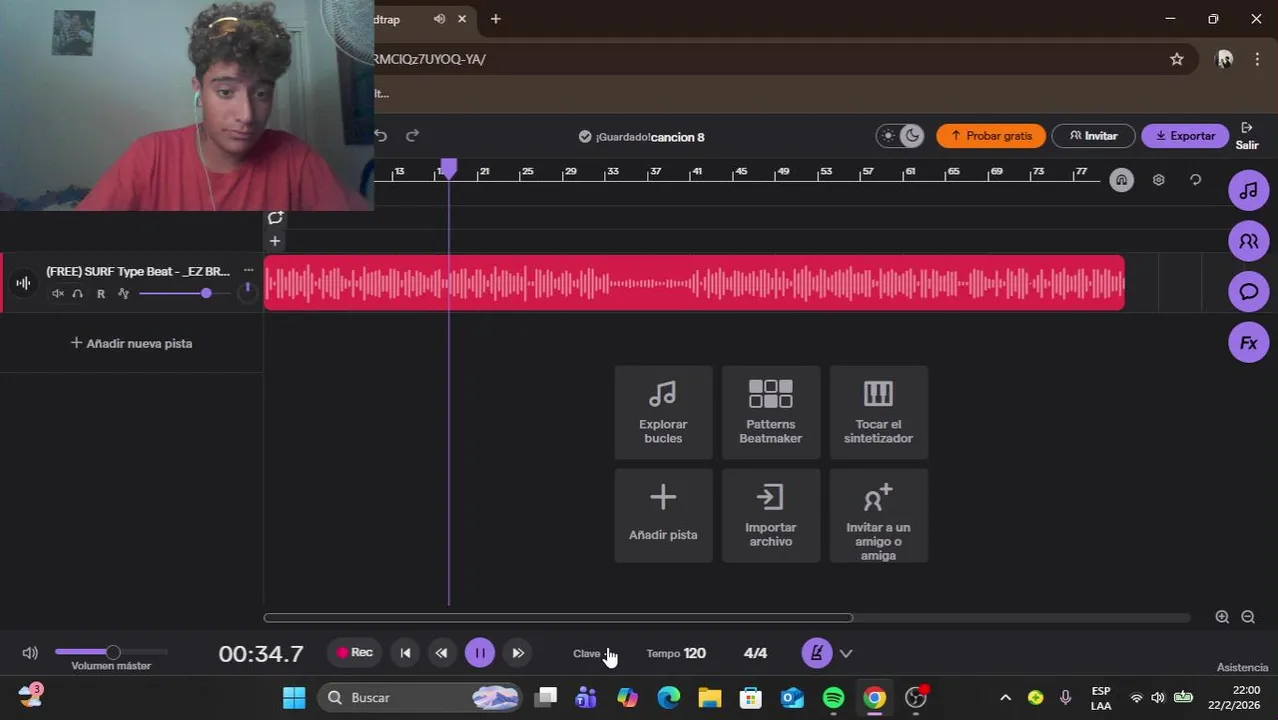
Task: Toggle the cycle loop icon beside the ruler
Action: 1195,180
